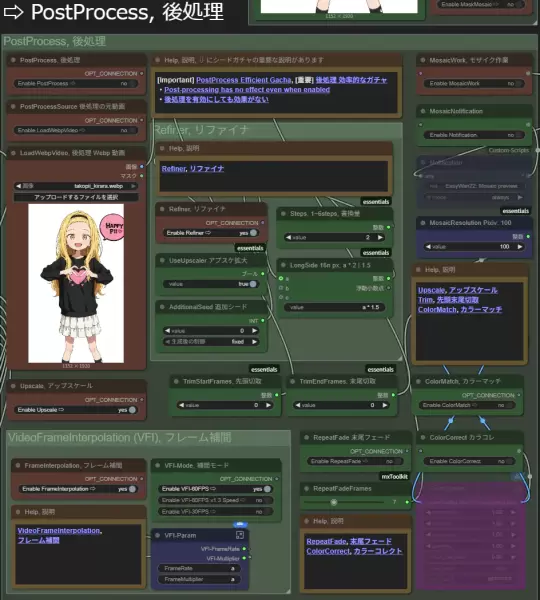This screenshot has width=540, height=600.
Task: Open the VFI-Param subgraph icon
Action: [x=240, y=535]
